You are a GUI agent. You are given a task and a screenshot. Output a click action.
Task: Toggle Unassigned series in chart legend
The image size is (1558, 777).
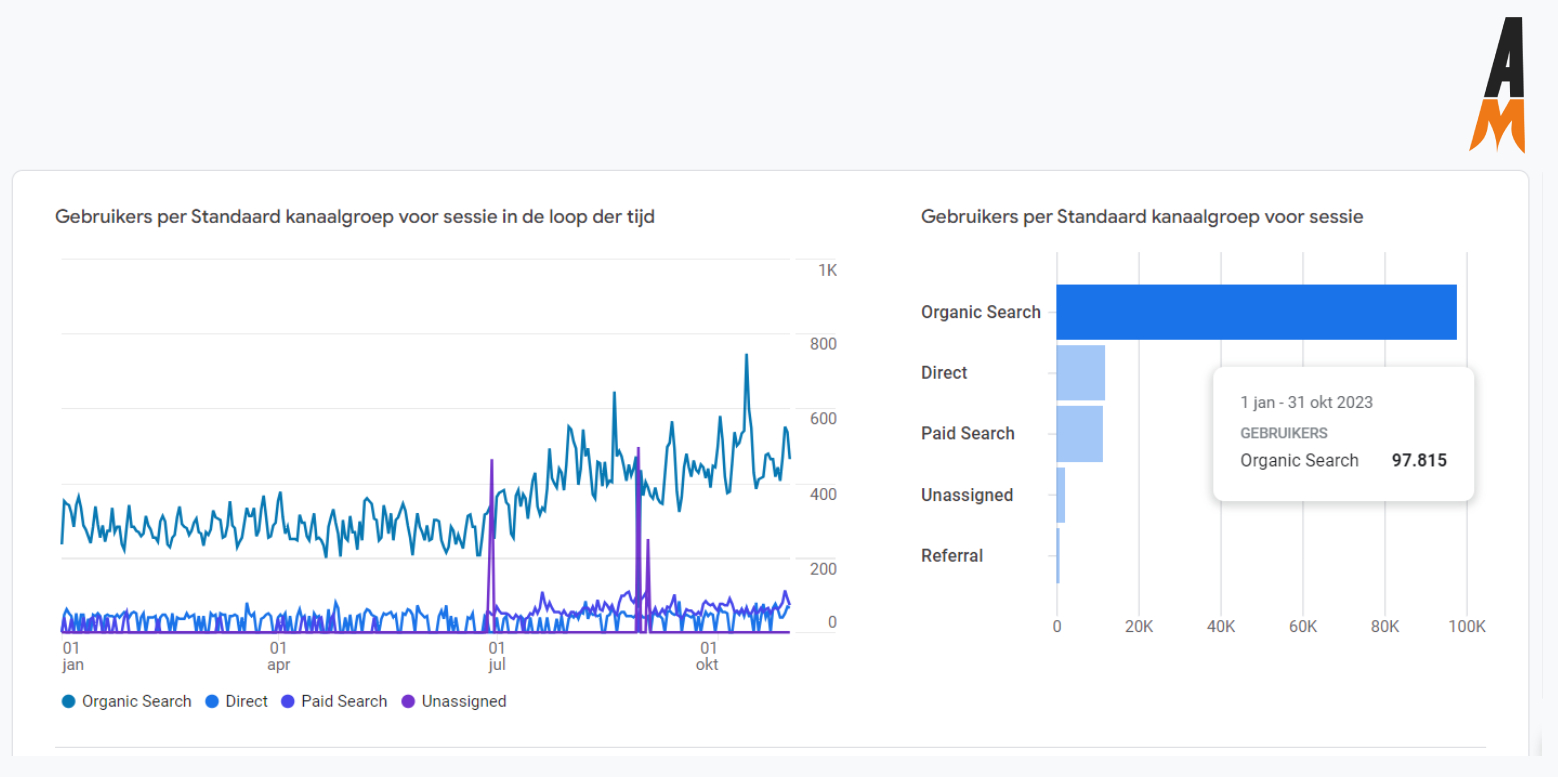[454, 702]
